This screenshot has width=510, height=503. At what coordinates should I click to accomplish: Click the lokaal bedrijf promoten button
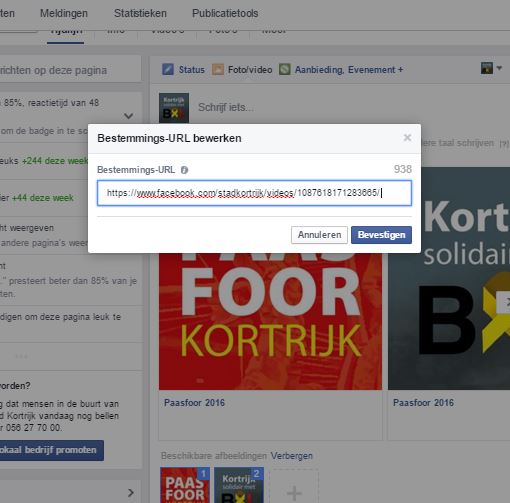click(52, 450)
